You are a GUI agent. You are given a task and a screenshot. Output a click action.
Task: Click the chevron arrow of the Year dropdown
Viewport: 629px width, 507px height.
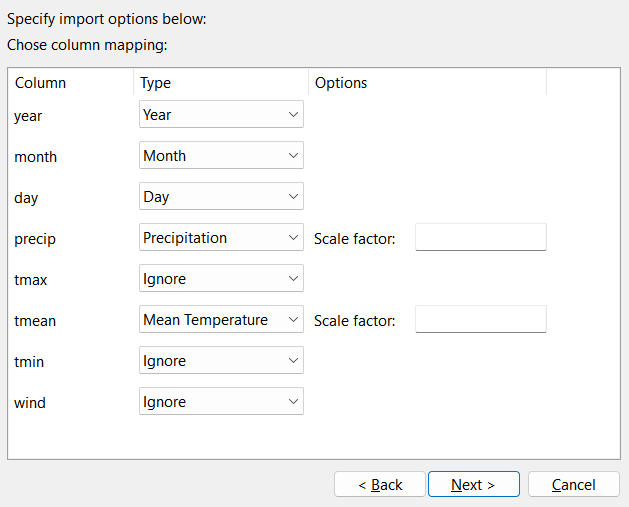293,115
